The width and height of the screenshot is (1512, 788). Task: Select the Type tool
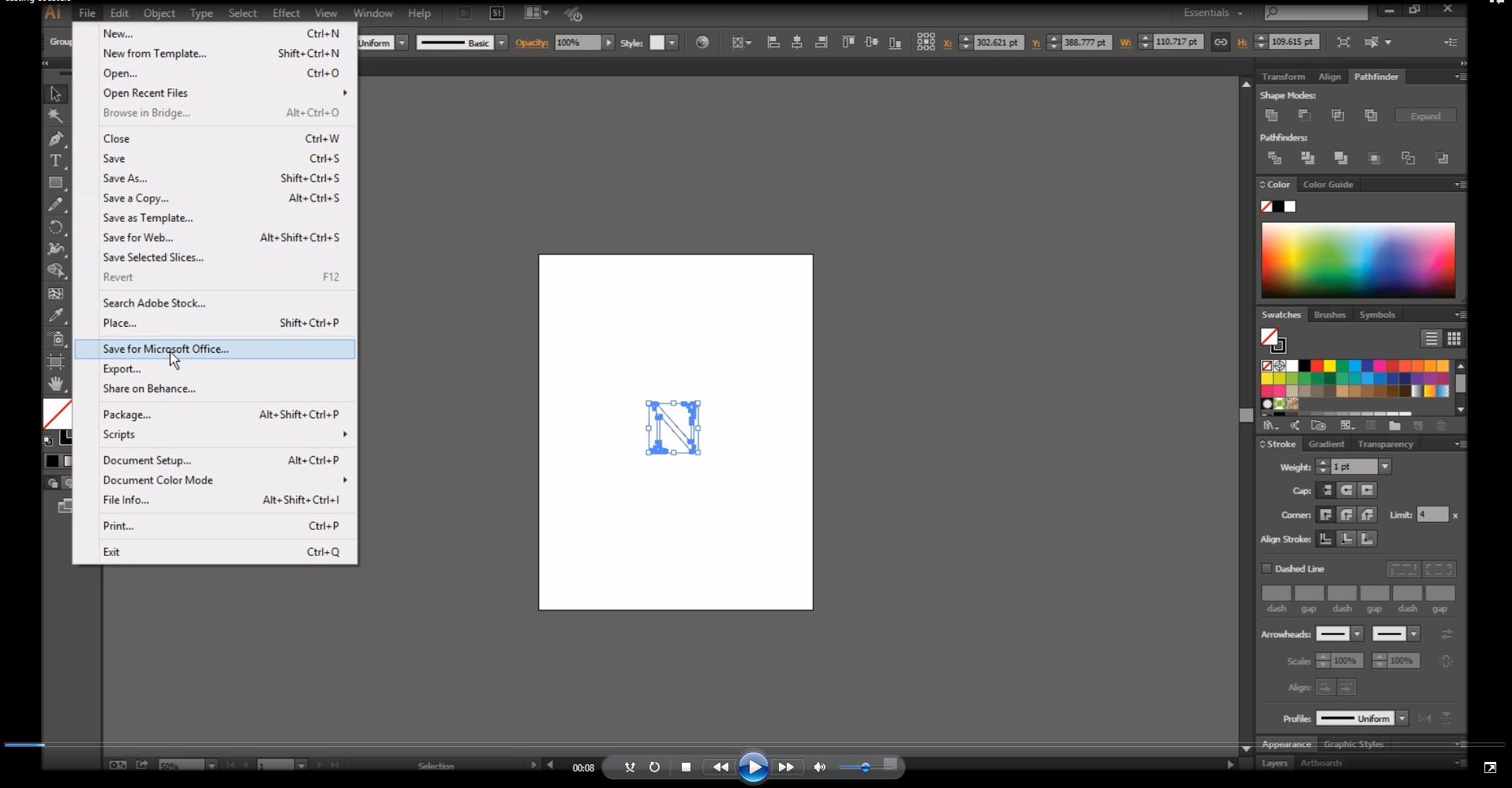(x=55, y=160)
